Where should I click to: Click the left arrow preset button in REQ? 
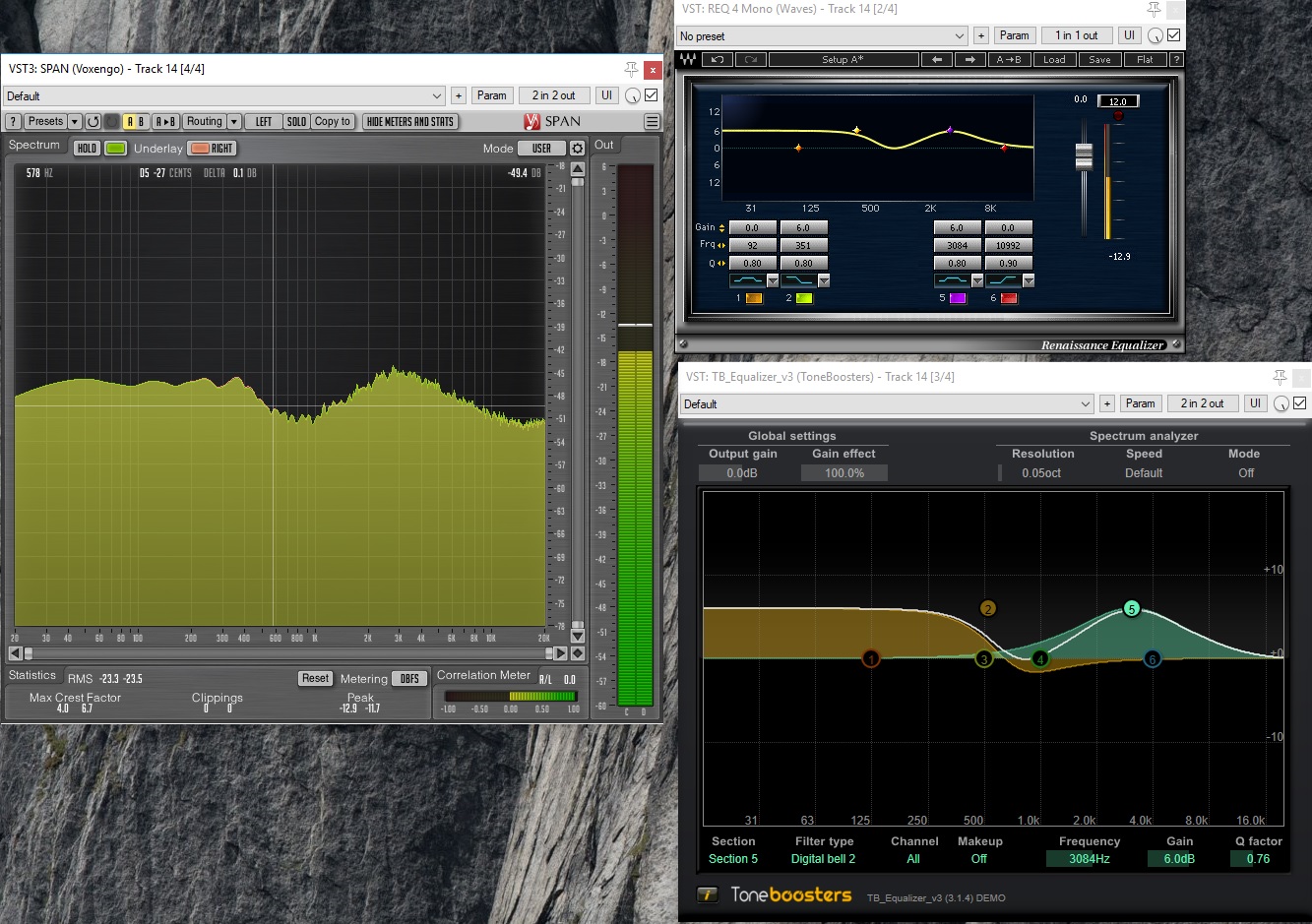pyautogui.click(x=936, y=60)
